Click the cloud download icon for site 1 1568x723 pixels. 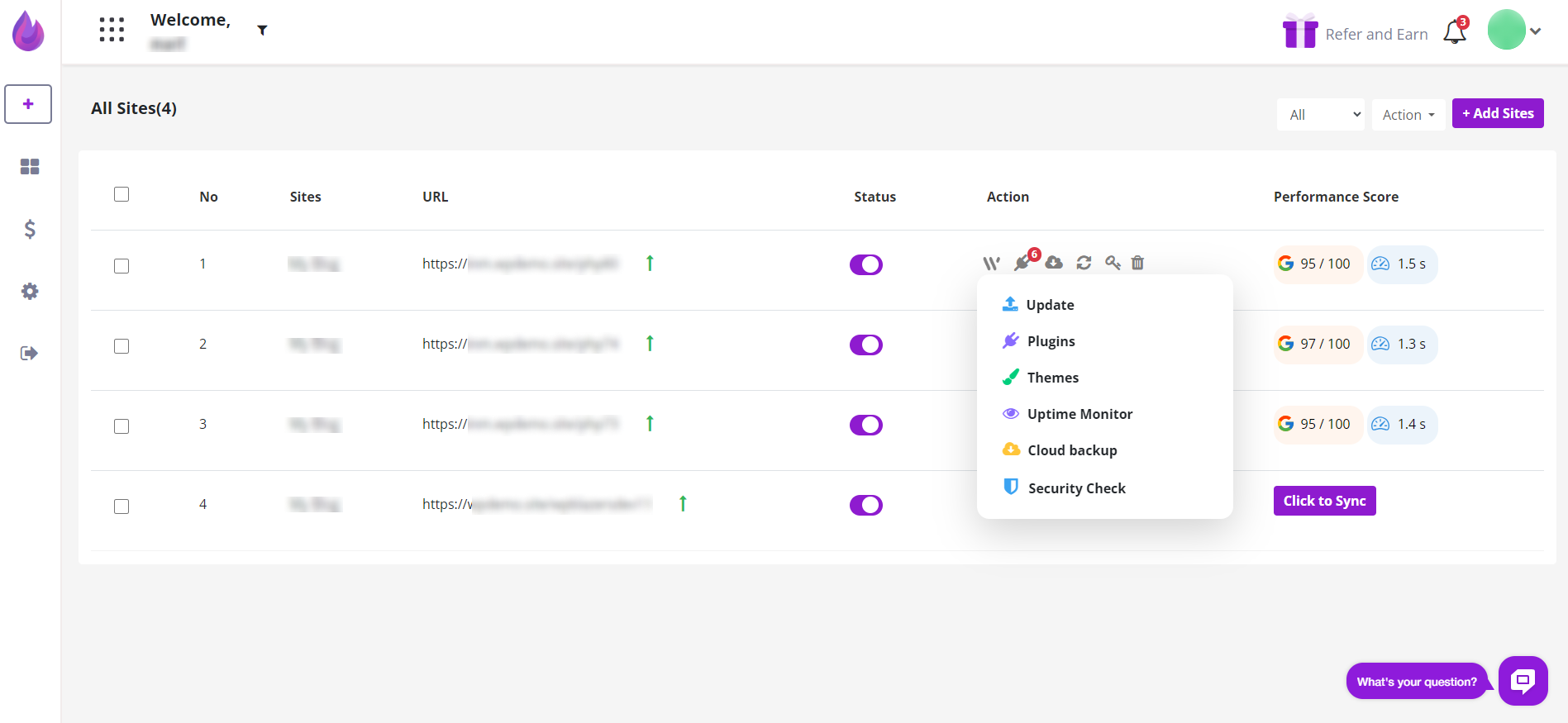1054,263
